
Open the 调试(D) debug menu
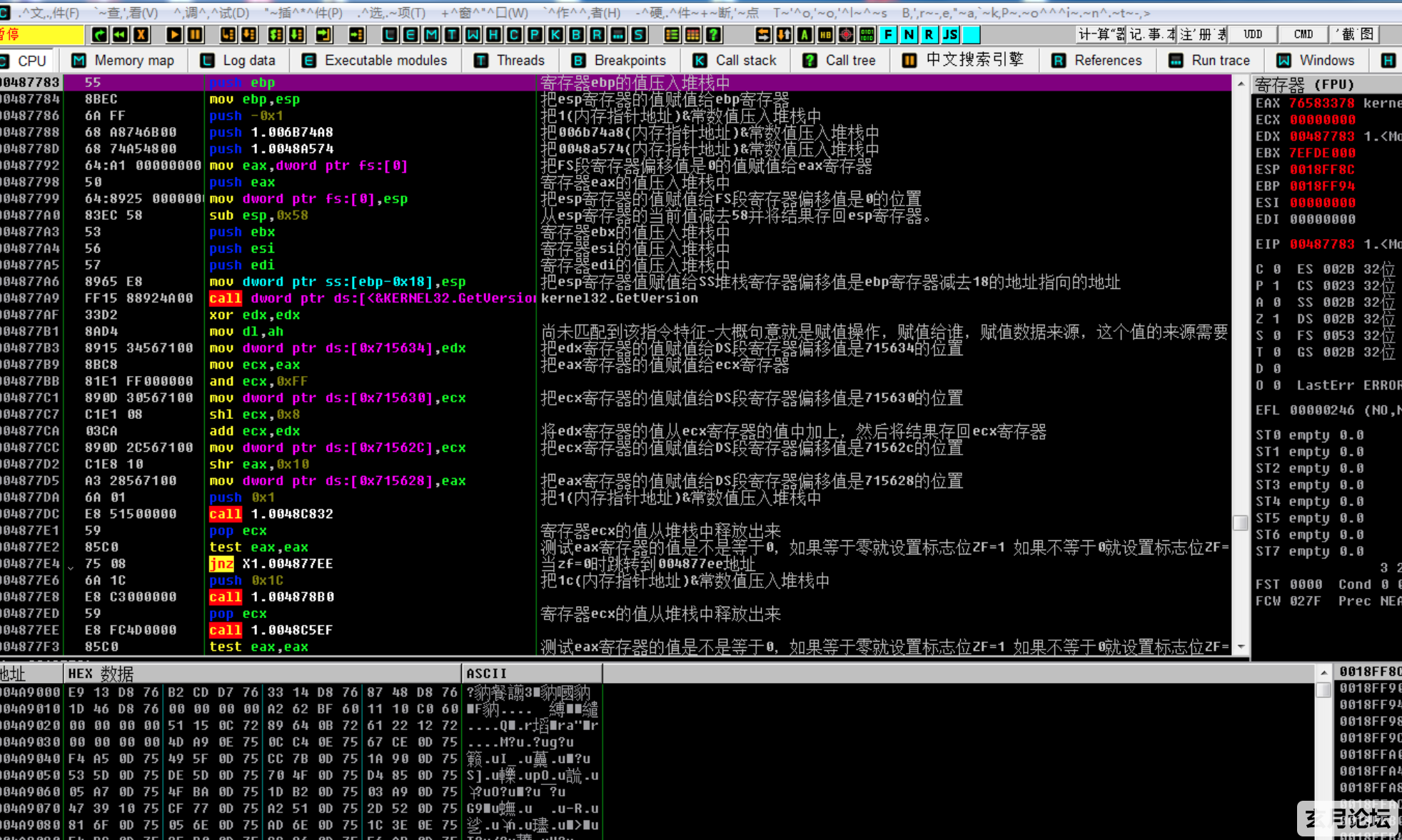(x=211, y=13)
